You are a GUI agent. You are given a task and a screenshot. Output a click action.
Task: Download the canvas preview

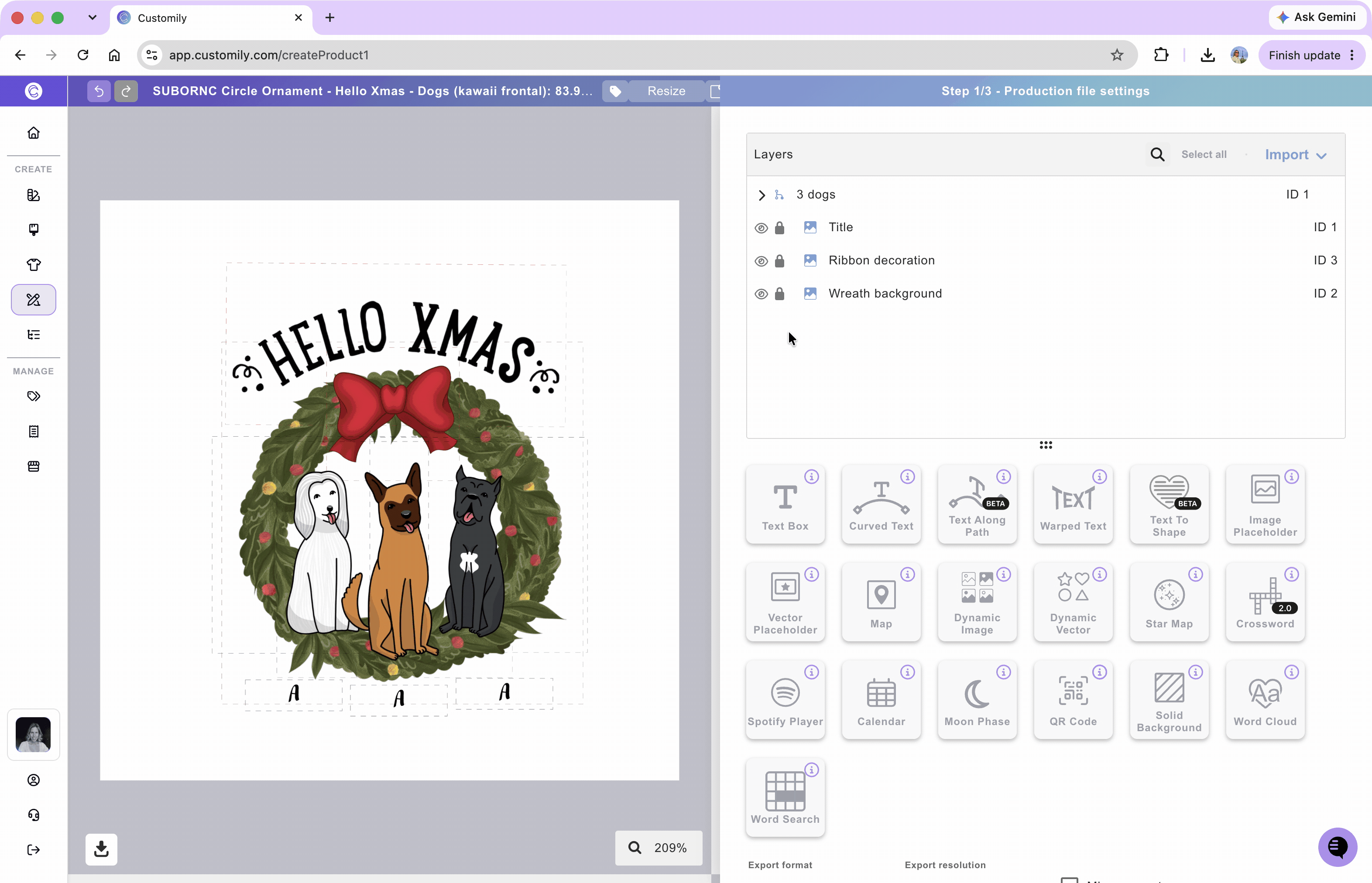coord(102,849)
